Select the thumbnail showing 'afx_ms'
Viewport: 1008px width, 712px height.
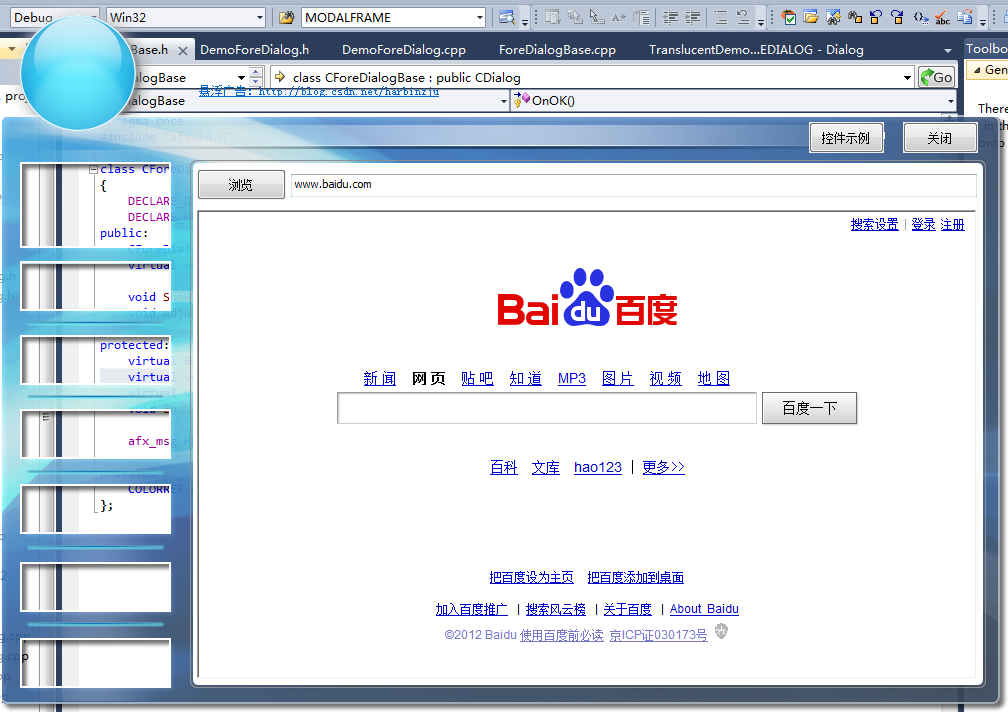[96, 434]
